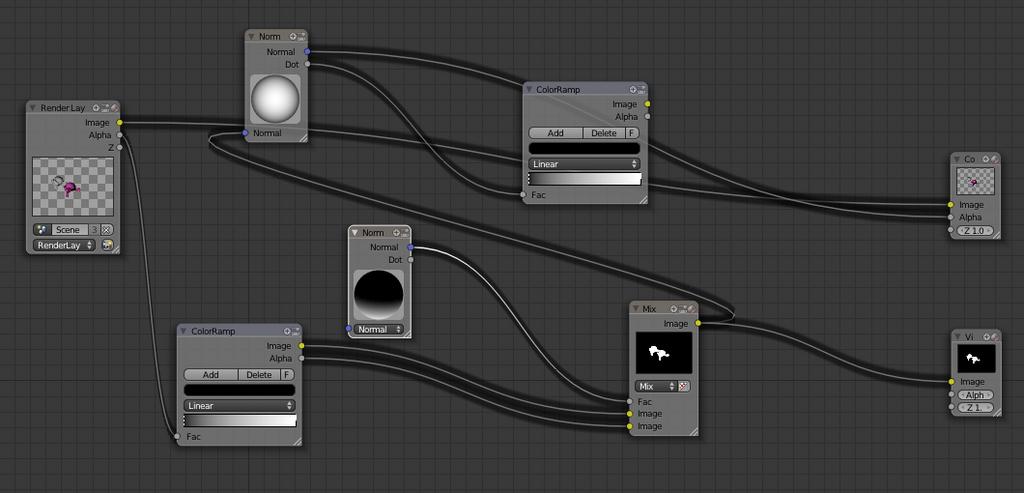1024x493 pixels.
Task: Open the Mix blend mode dropdown
Action: [656, 387]
